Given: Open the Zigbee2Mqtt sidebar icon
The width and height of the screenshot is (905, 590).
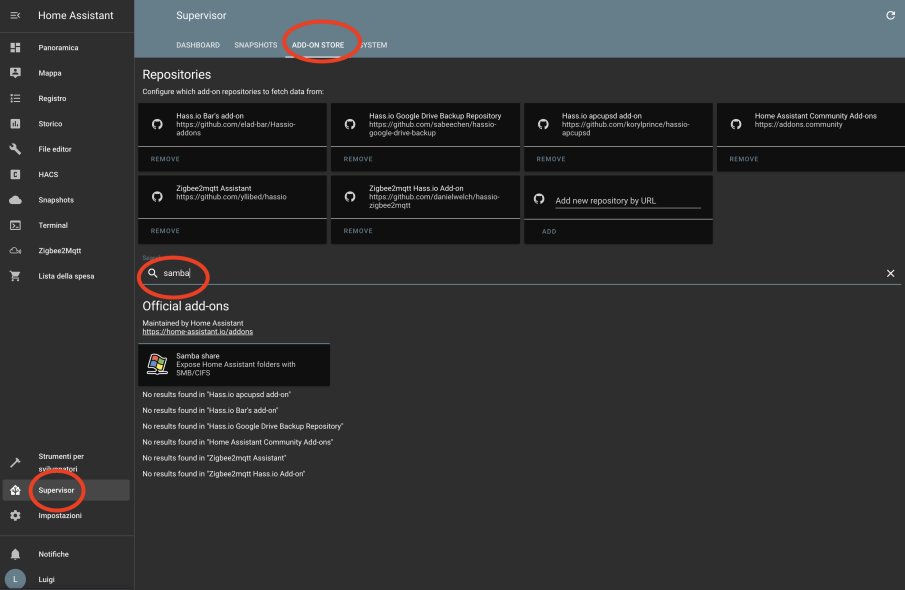Looking at the screenshot, I should [16, 251].
